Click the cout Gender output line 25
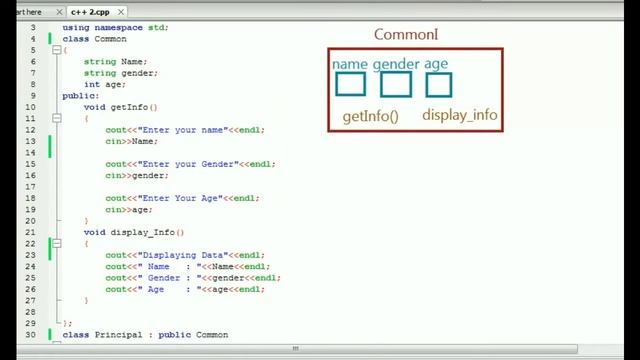 [x=193, y=278]
